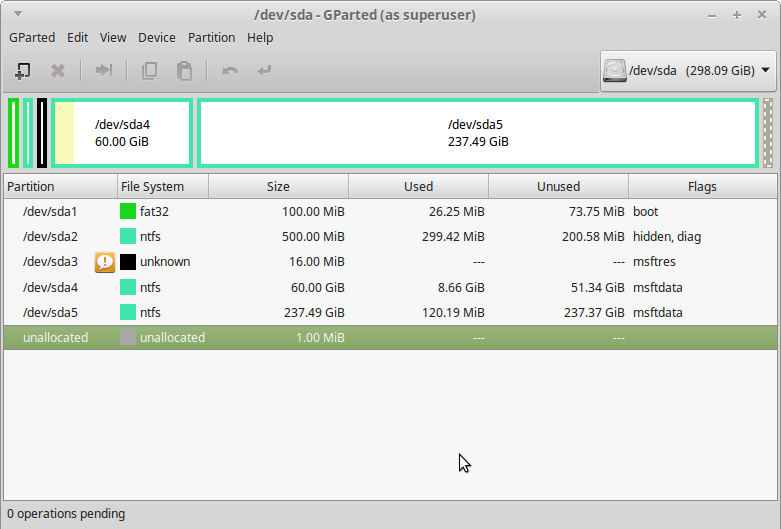This screenshot has height=529, width=781.
Task: Click the black unknown filesystem swatch
Action: click(x=128, y=262)
